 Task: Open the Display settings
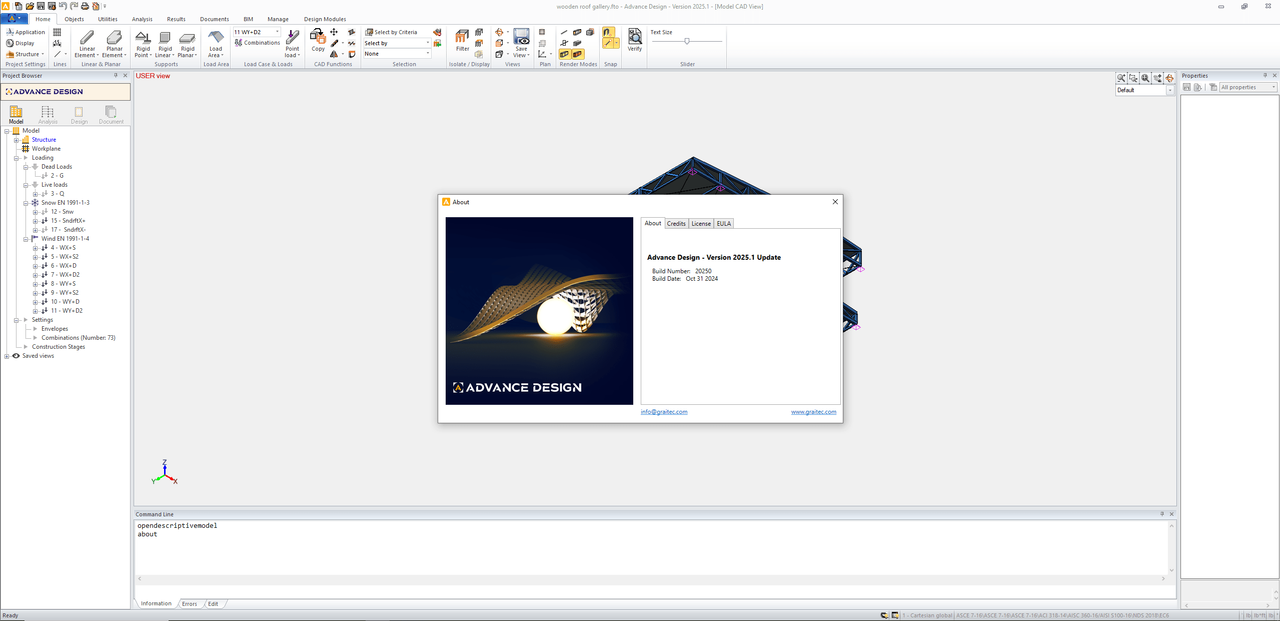click(x=20, y=43)
